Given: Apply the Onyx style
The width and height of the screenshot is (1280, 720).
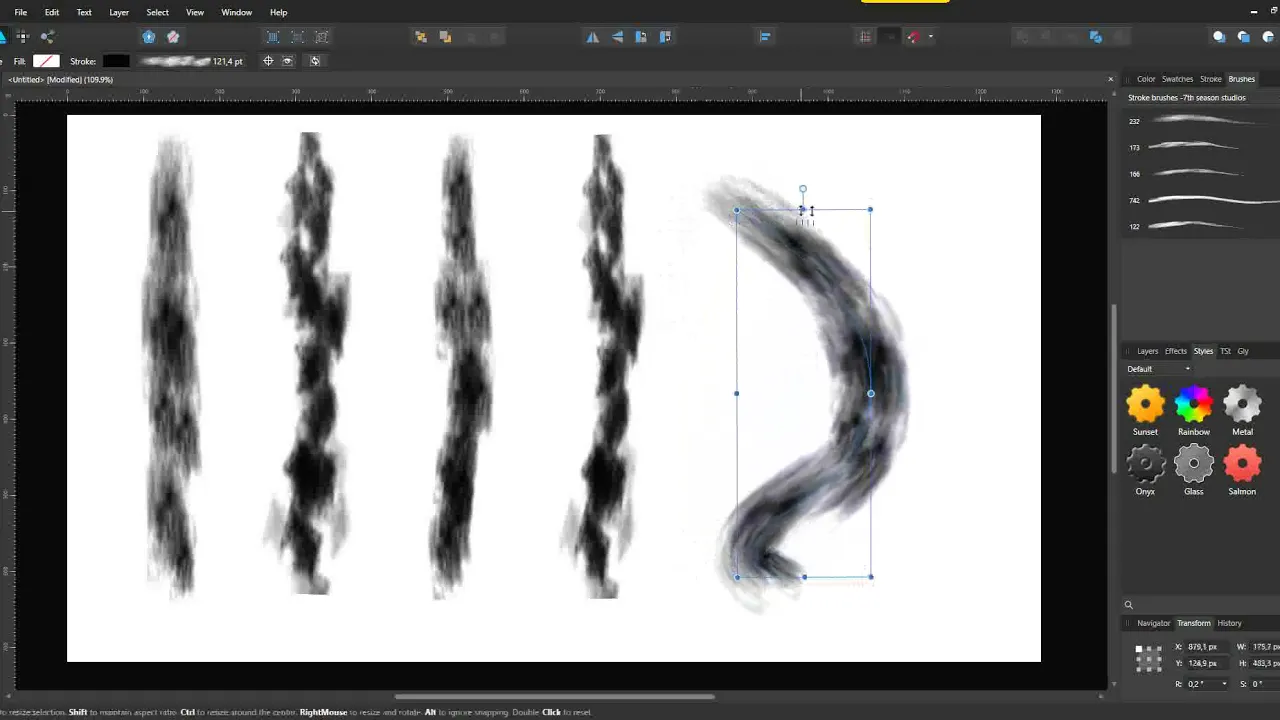Looking at the screenshot, I should click(x=1145, y=471).
